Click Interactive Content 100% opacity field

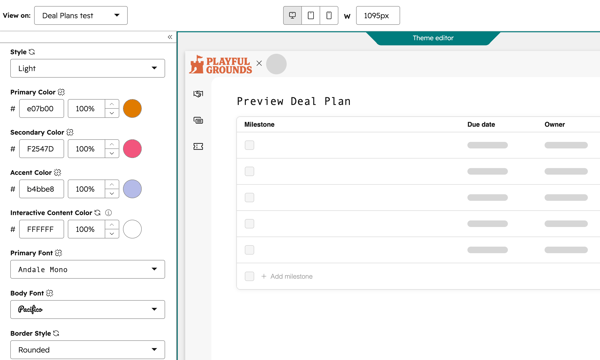[86, 229]
